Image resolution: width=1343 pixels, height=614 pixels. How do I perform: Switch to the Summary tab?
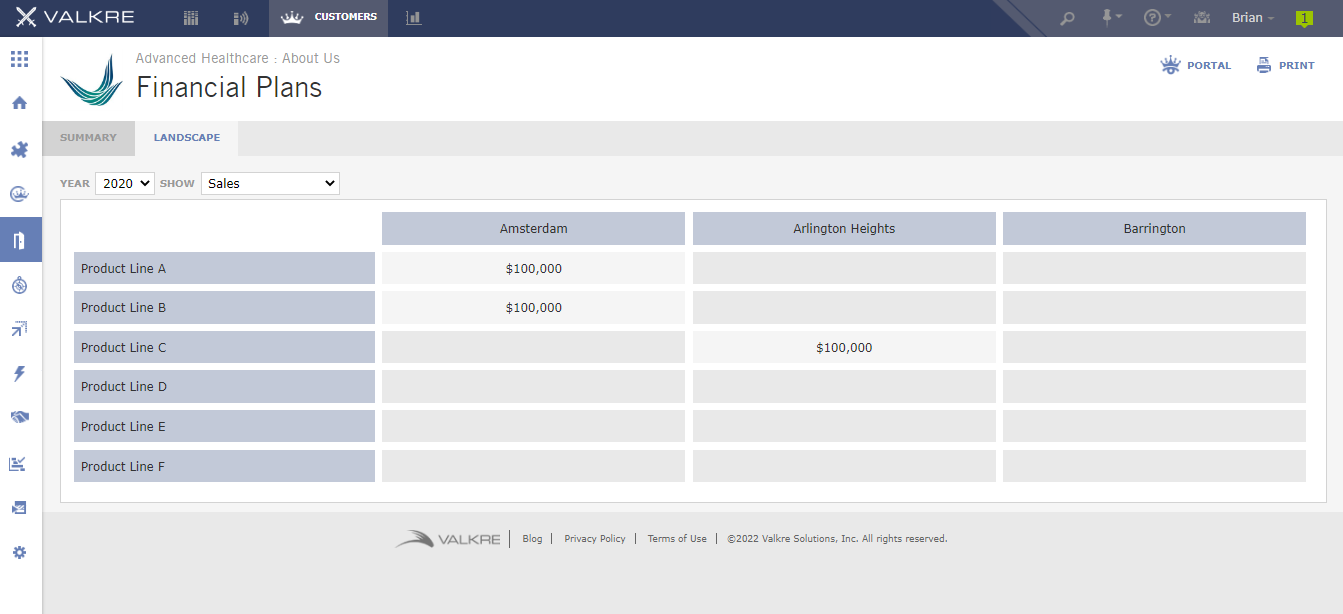[x=88, y=138]
